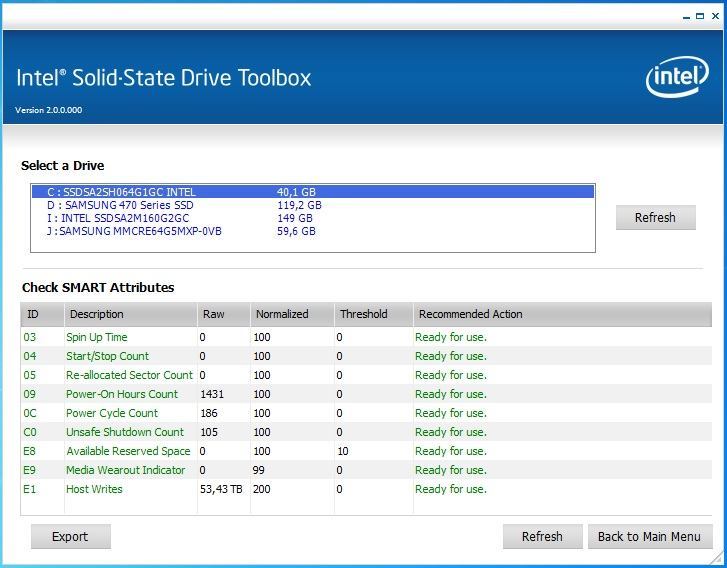Click "Ready for use." in Media Wearout row
The width and height of the screenshot is (727, 568).
pyautogui.click(x=451, y=470)
